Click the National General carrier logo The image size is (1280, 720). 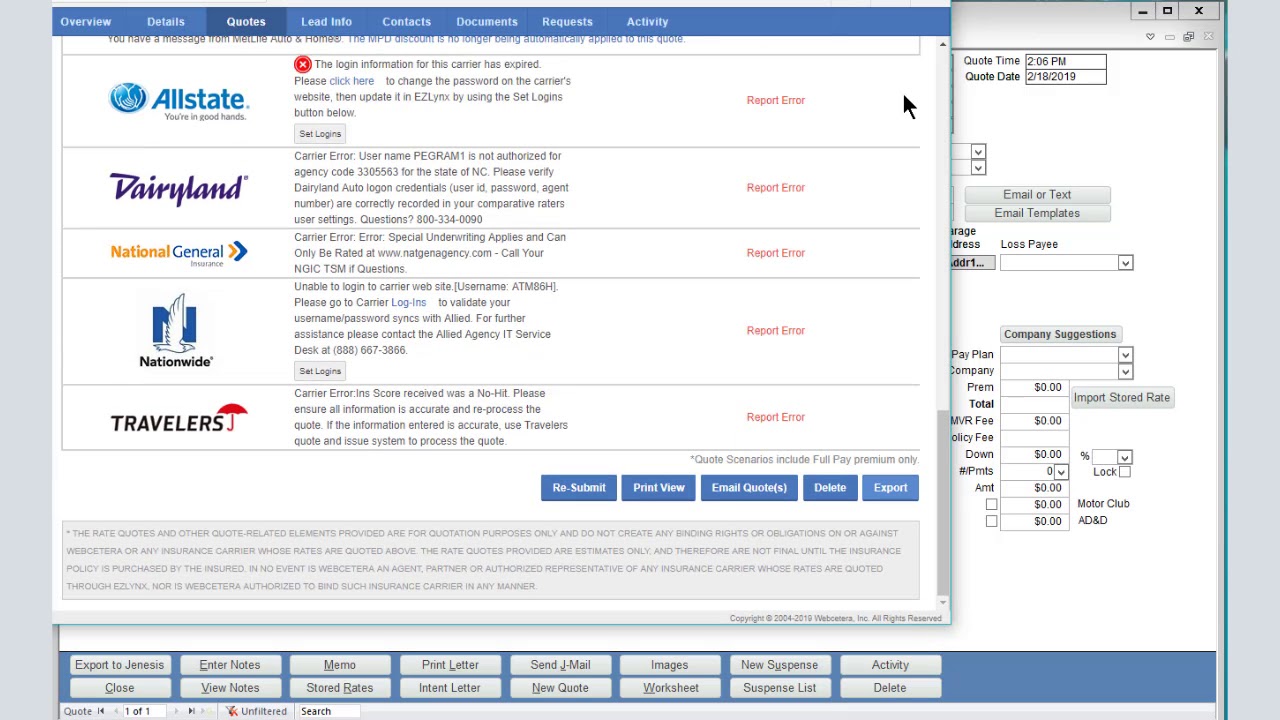[179, 253]
